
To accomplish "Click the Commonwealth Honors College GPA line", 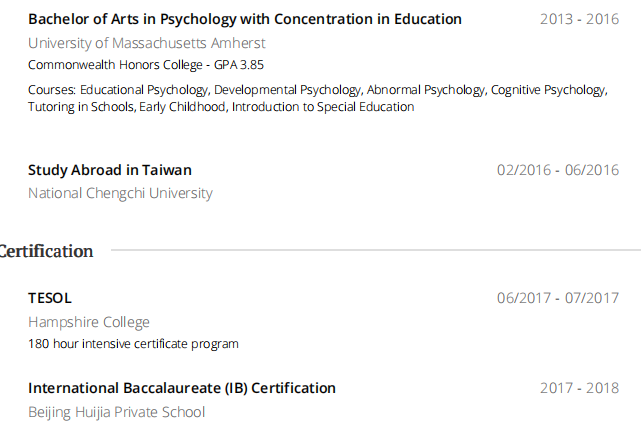I will [x=146, y=64].
